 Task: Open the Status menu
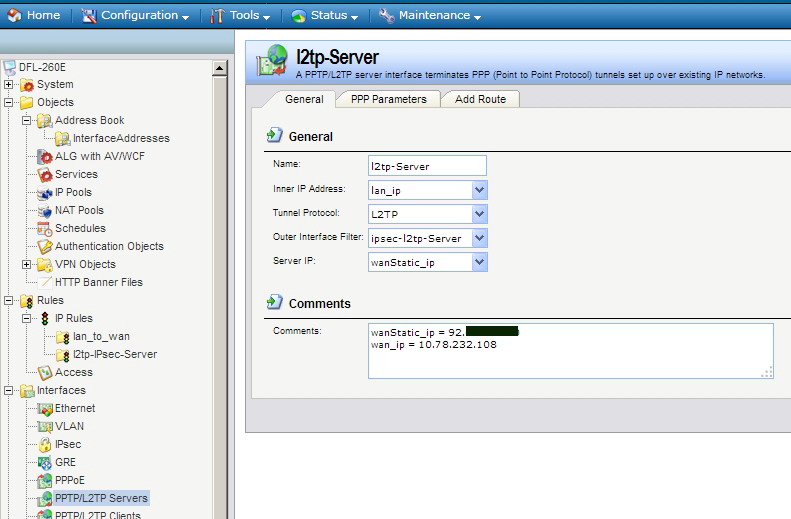[324, 15]
